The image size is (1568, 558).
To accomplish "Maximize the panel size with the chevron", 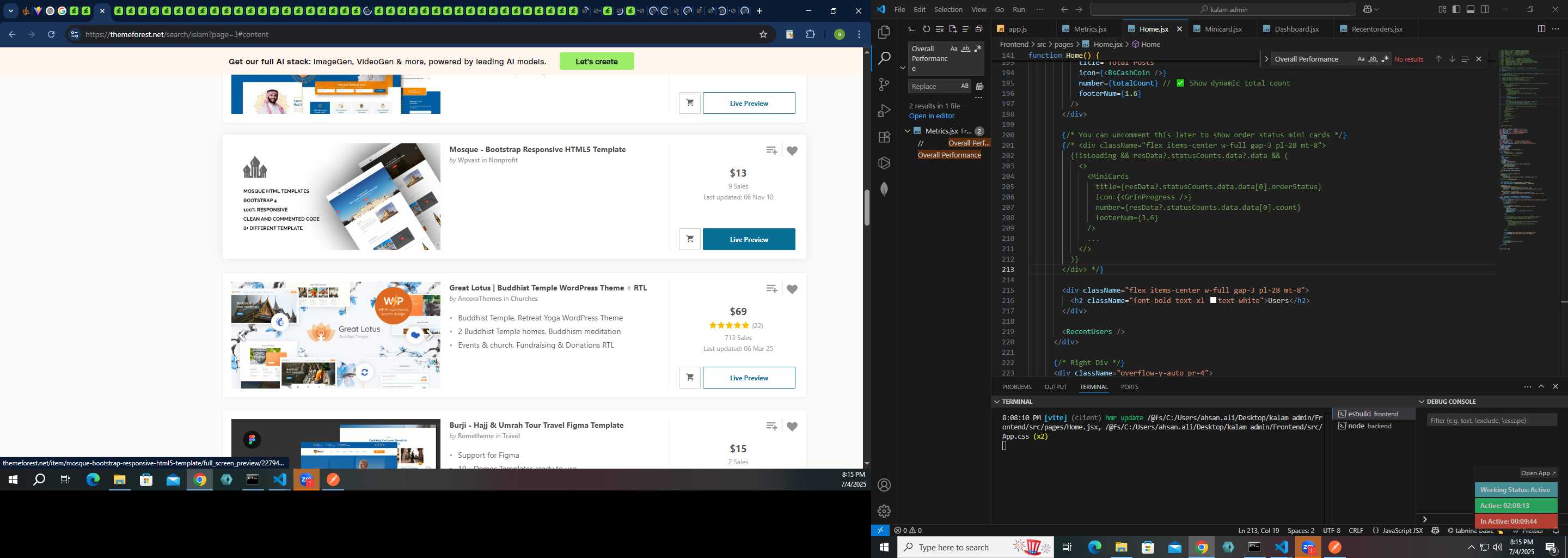I will (x=1541, y=387).
